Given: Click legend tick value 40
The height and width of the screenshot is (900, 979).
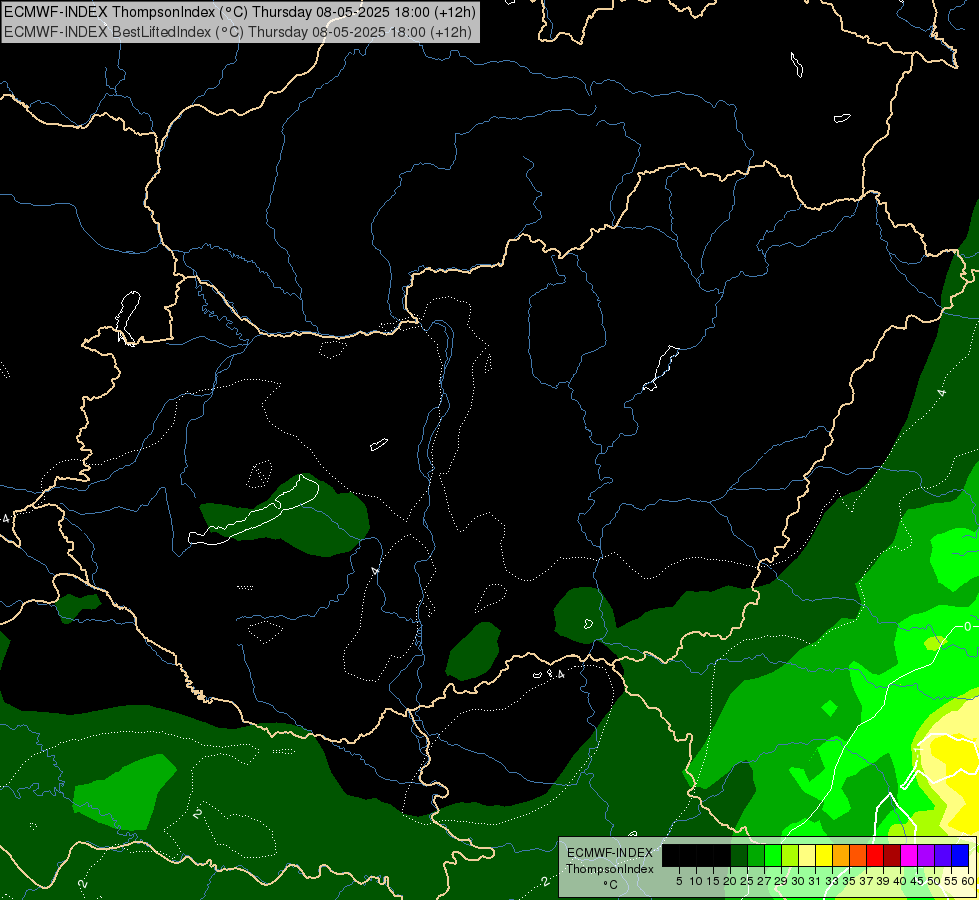Looking at the screenshot, I should pyautogui.click(x=900, y=881).
